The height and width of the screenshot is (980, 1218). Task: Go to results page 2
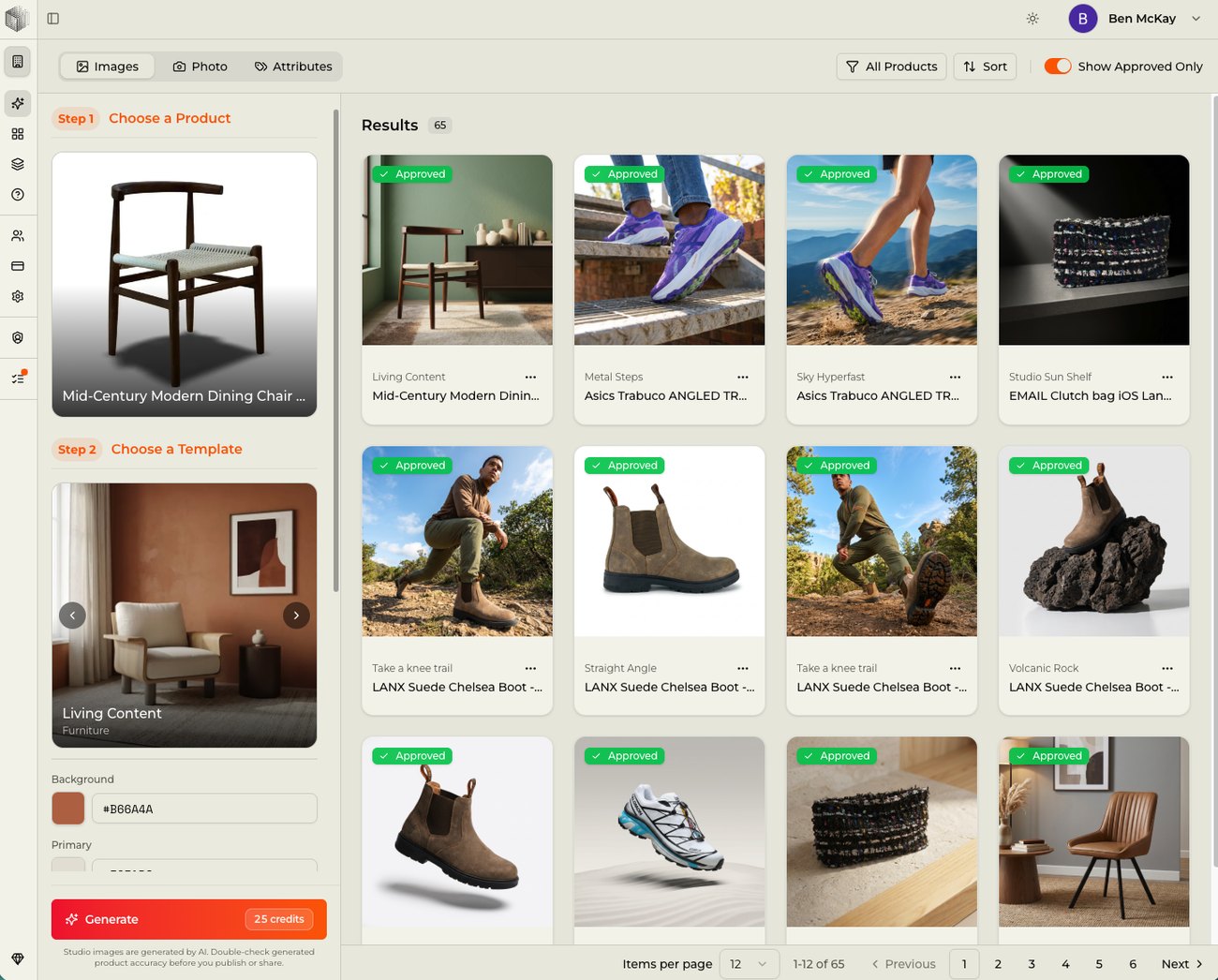click(x=998, y=964)
